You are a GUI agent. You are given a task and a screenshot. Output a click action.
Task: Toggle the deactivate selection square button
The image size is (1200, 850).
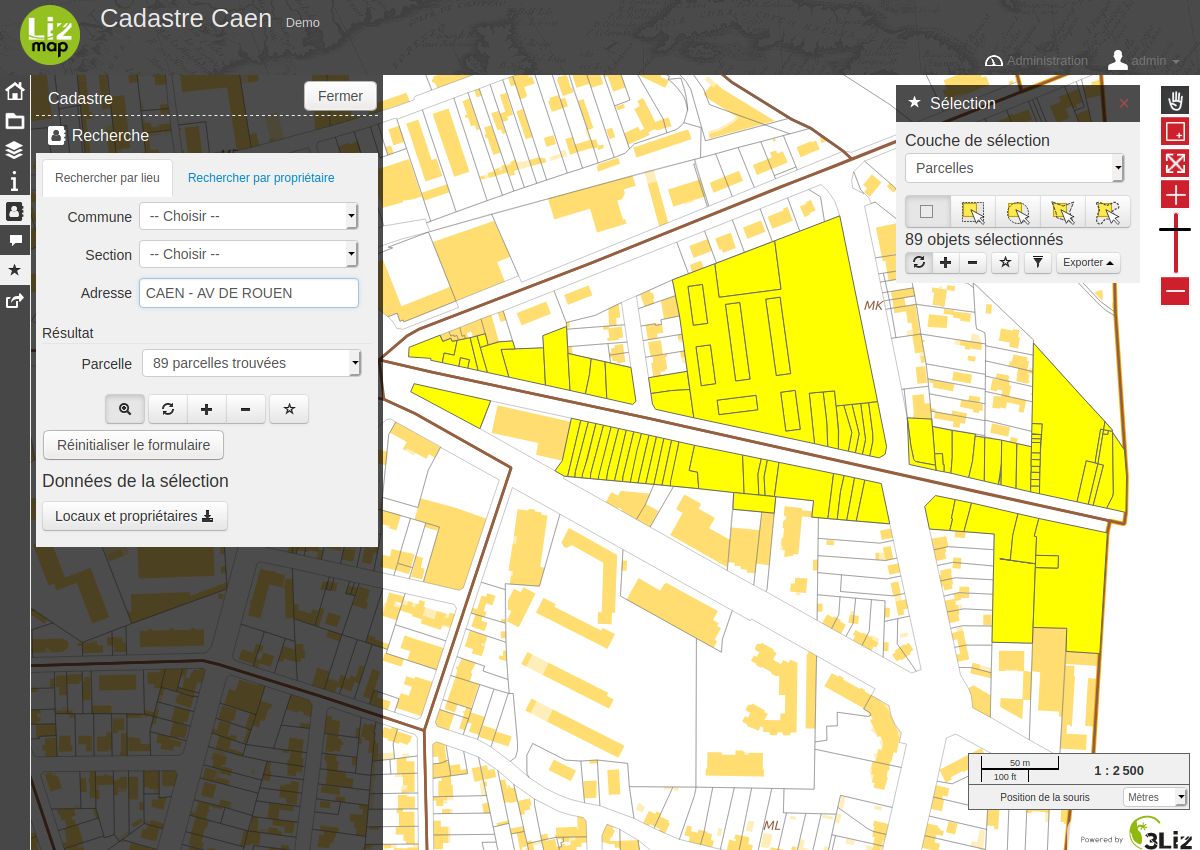[927, 211]
